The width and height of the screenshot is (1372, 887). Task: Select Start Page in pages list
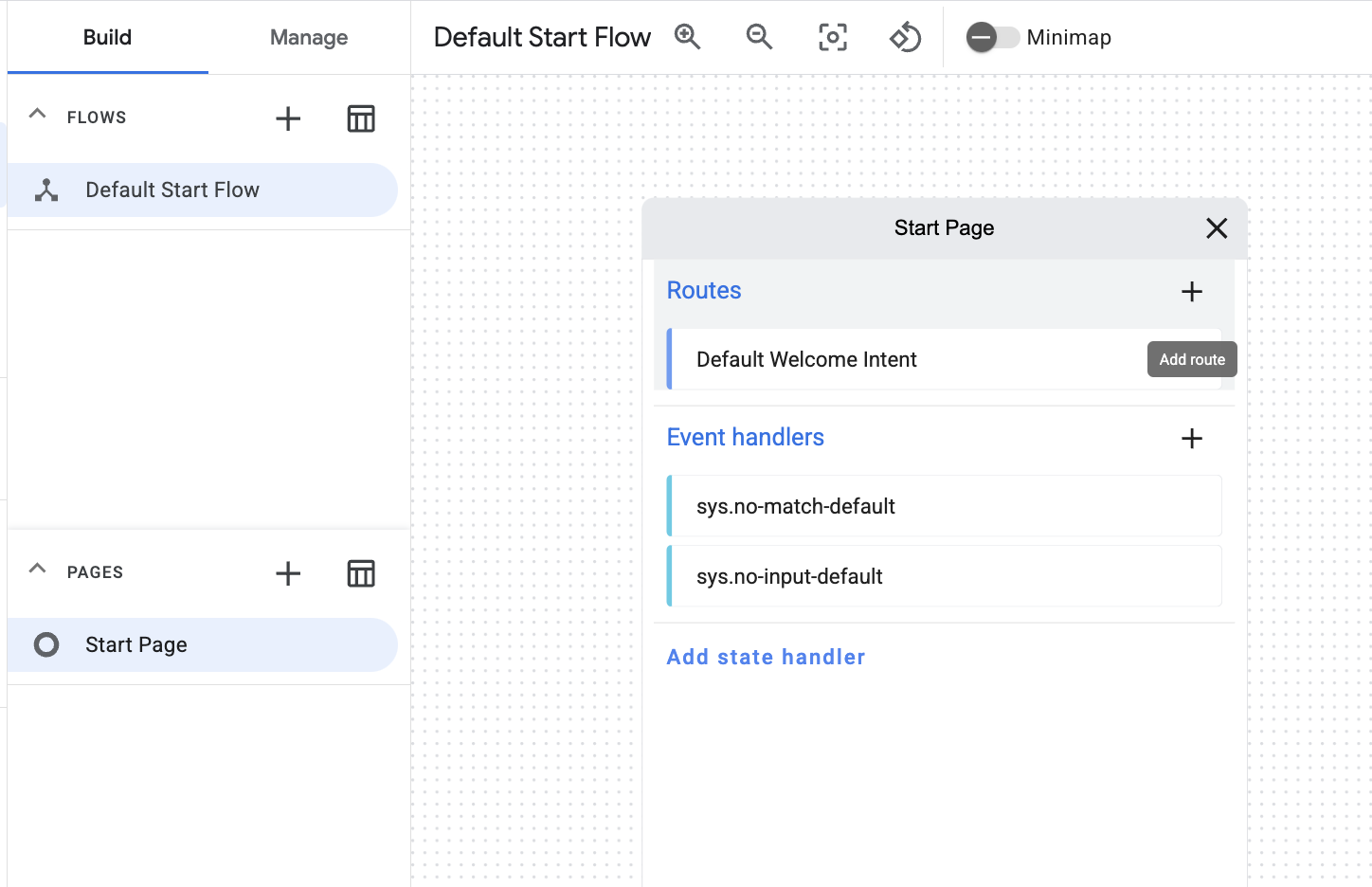click(x=202, y=644)
